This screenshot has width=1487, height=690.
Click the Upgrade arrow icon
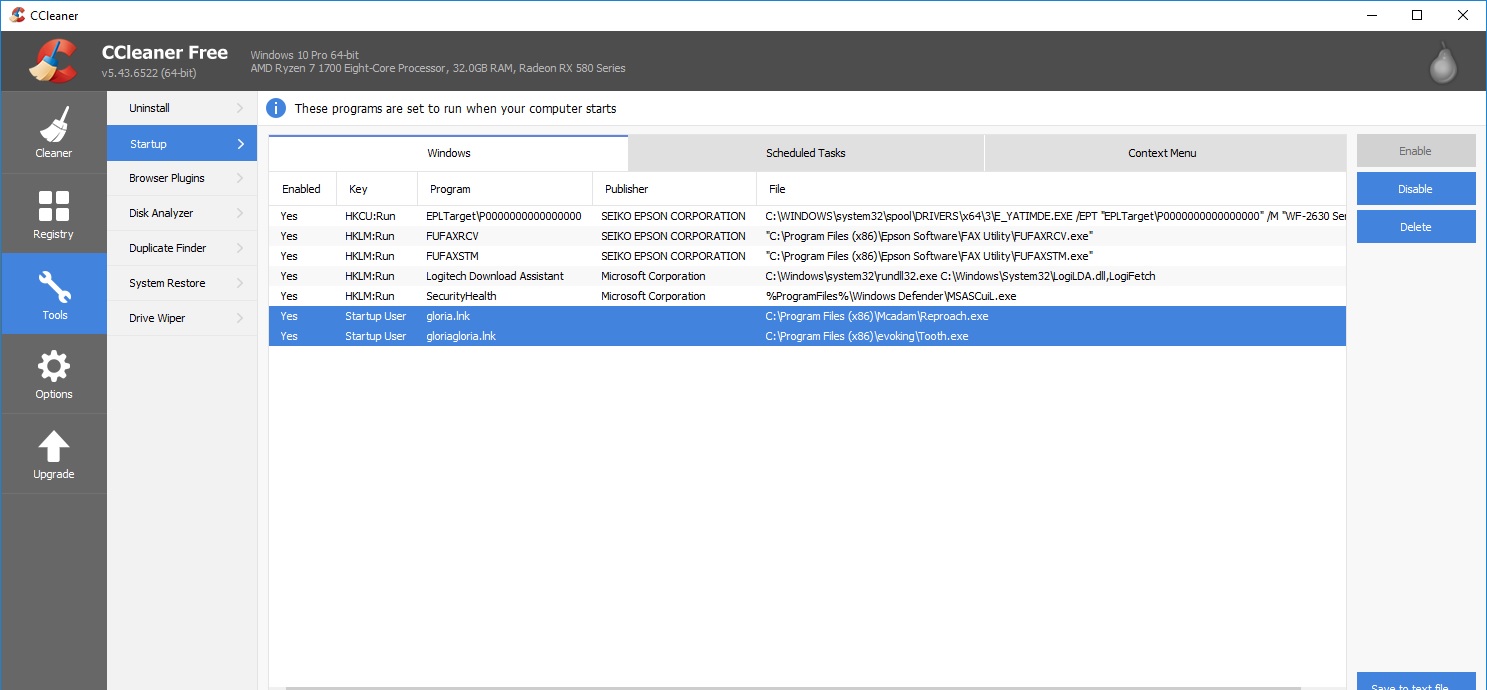coord(54,446)
